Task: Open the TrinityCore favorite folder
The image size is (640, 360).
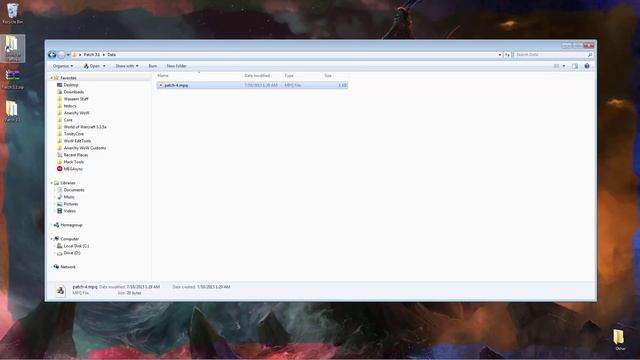Action: coord(73,134)
